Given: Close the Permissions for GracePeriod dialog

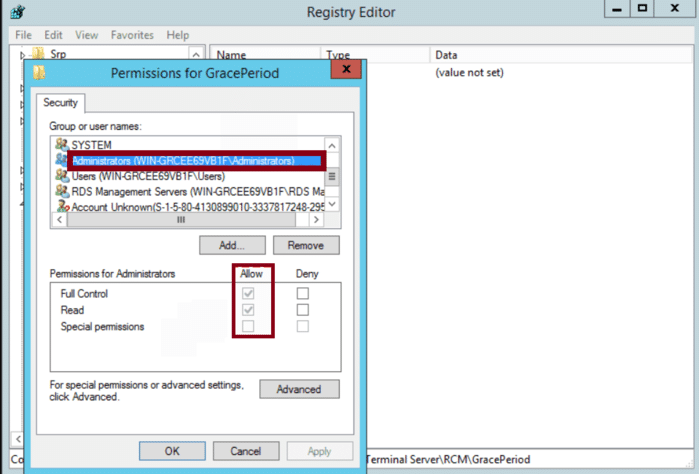Looking at the screenshot, I should pyautogui.click(x=346, y=69).
